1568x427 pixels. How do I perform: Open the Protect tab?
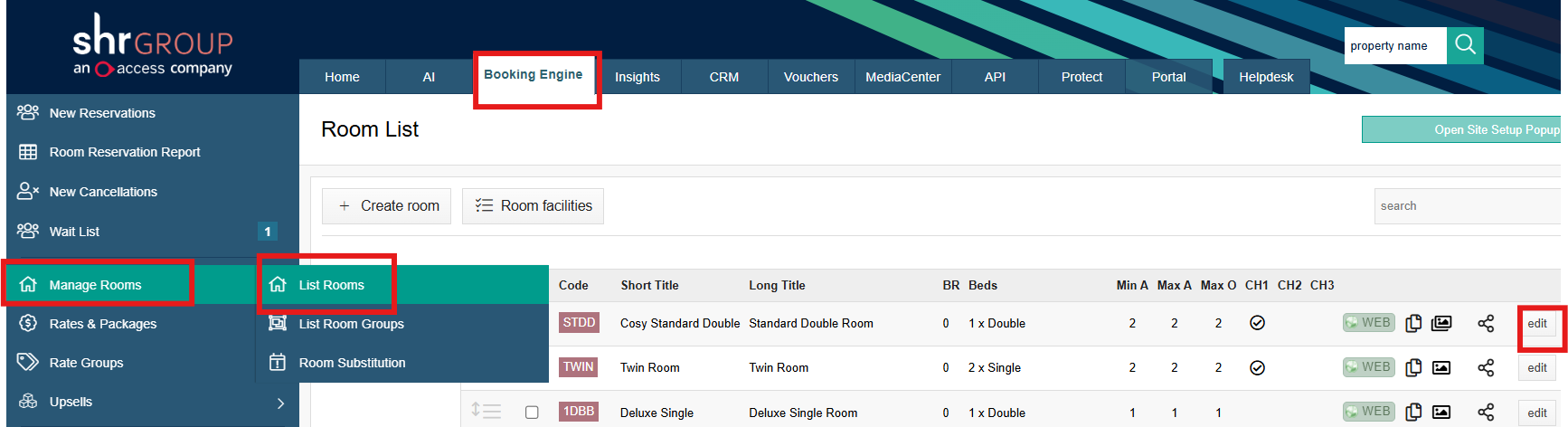[x=1082, y=77]
